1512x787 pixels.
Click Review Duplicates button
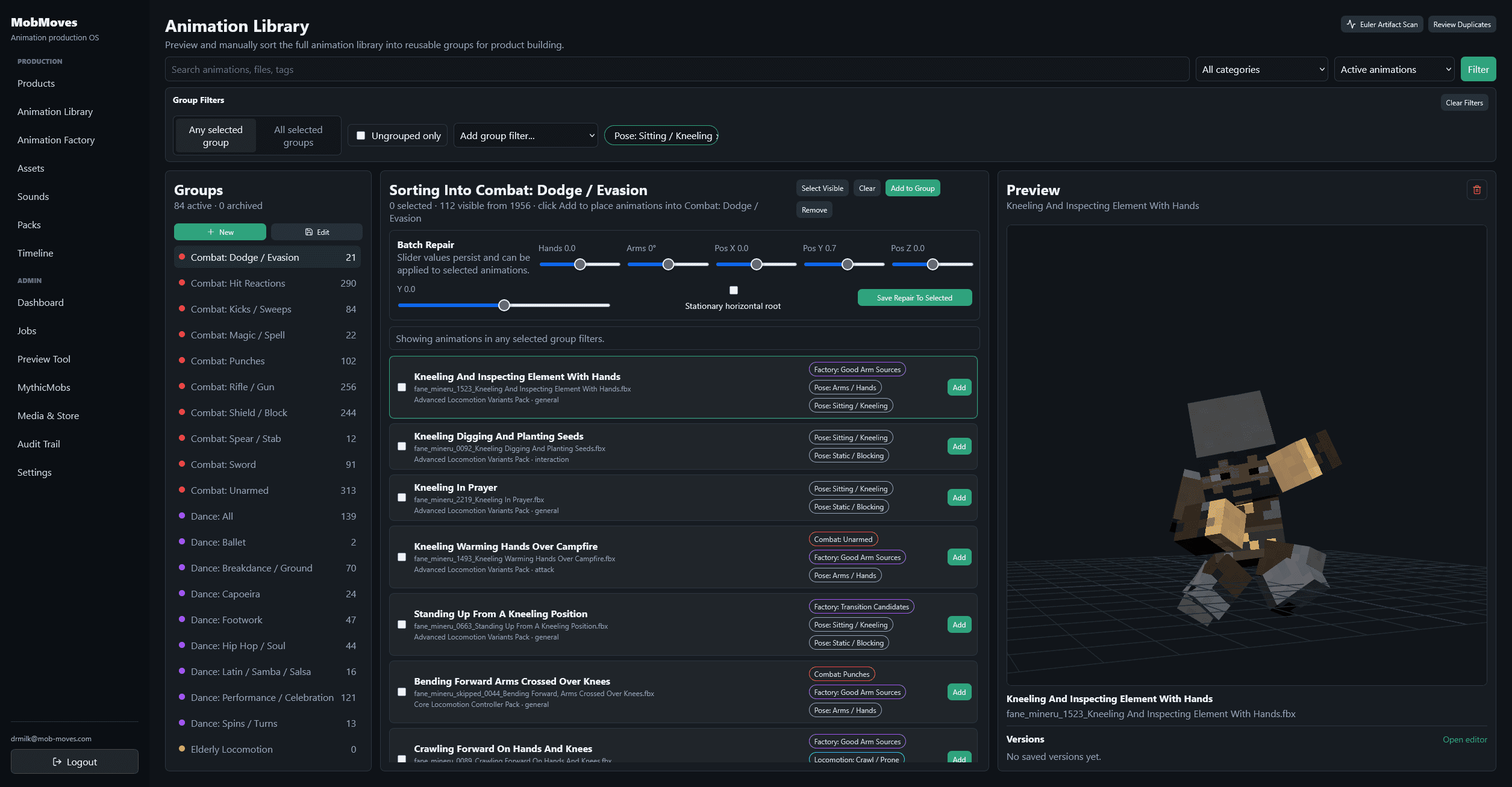coord(1462,24)
